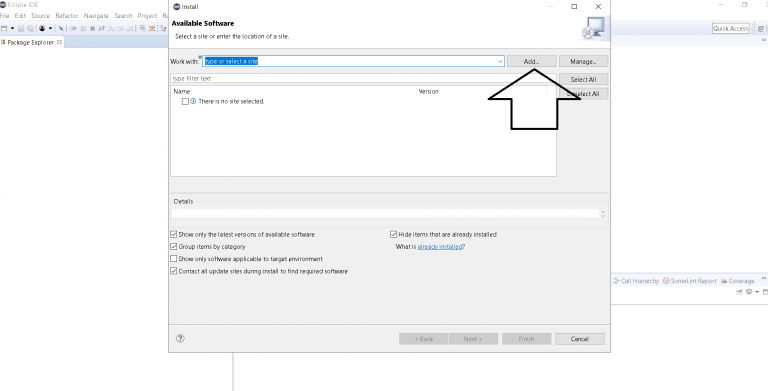The image size is (768, 391).
Task: Click the 'type filter text' field
Action: 363,78
